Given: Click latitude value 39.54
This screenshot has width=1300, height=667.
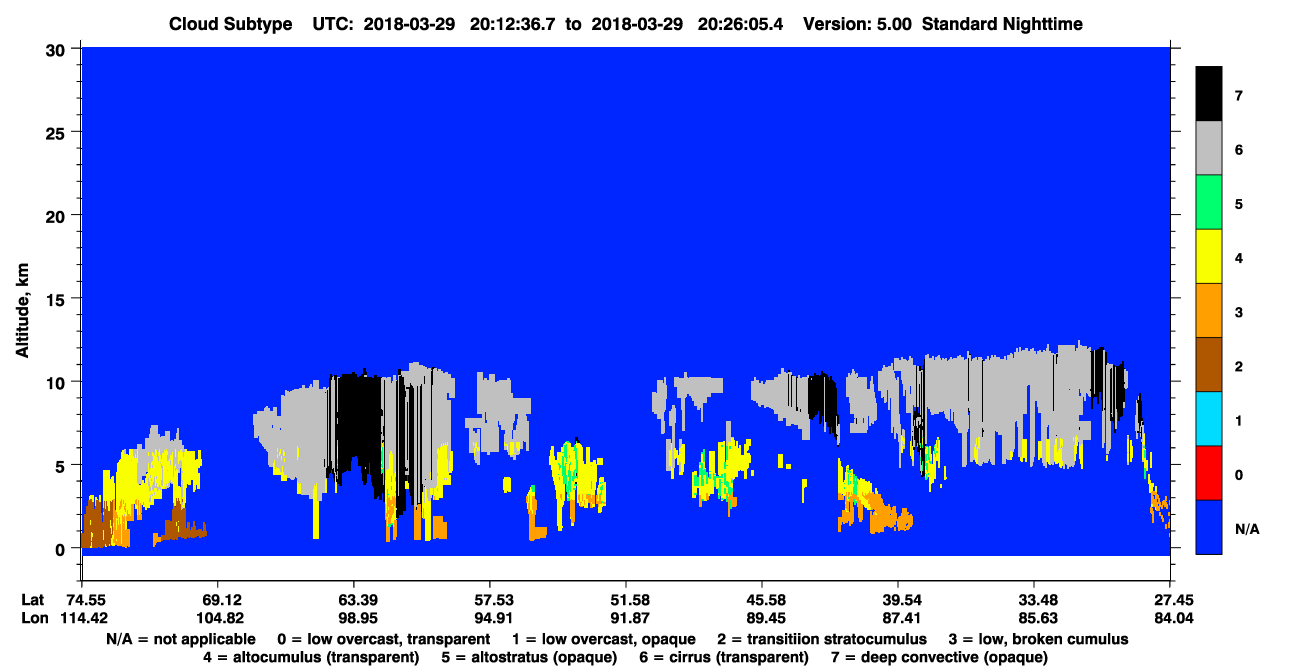Looking at the screenshot, I should point(898,600).
